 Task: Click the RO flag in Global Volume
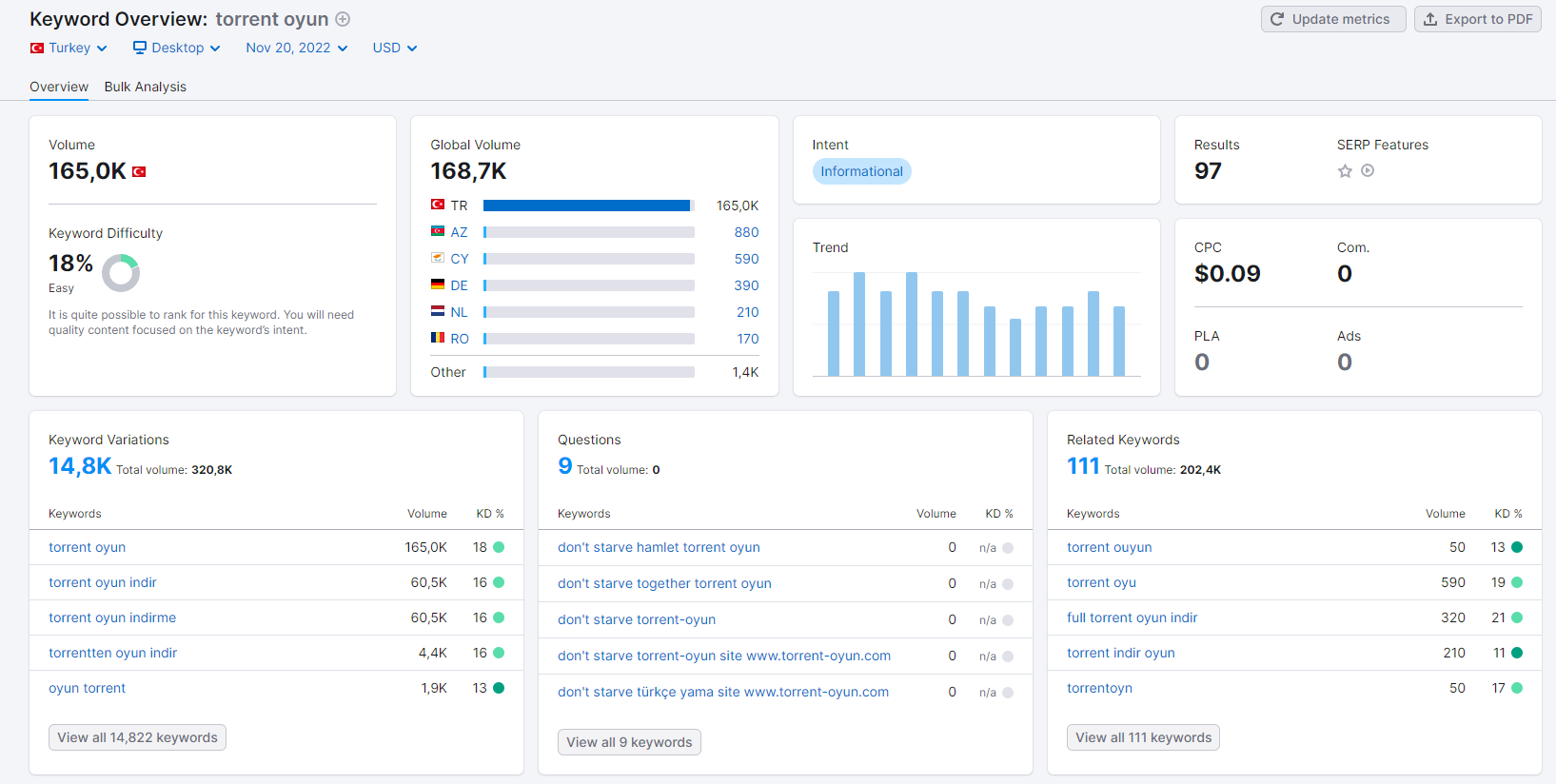438,338
